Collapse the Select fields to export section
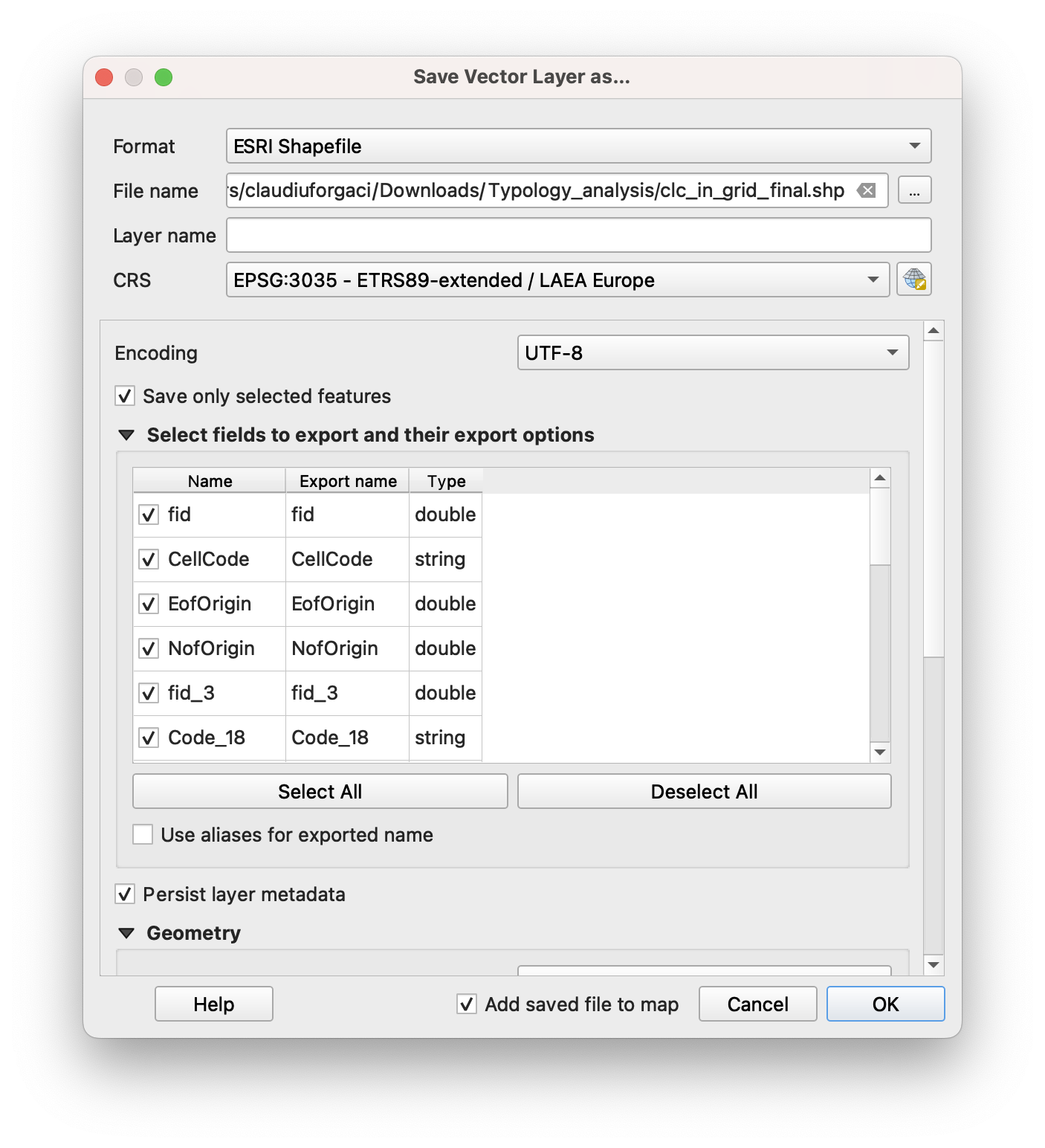 [x=126, y=436]
